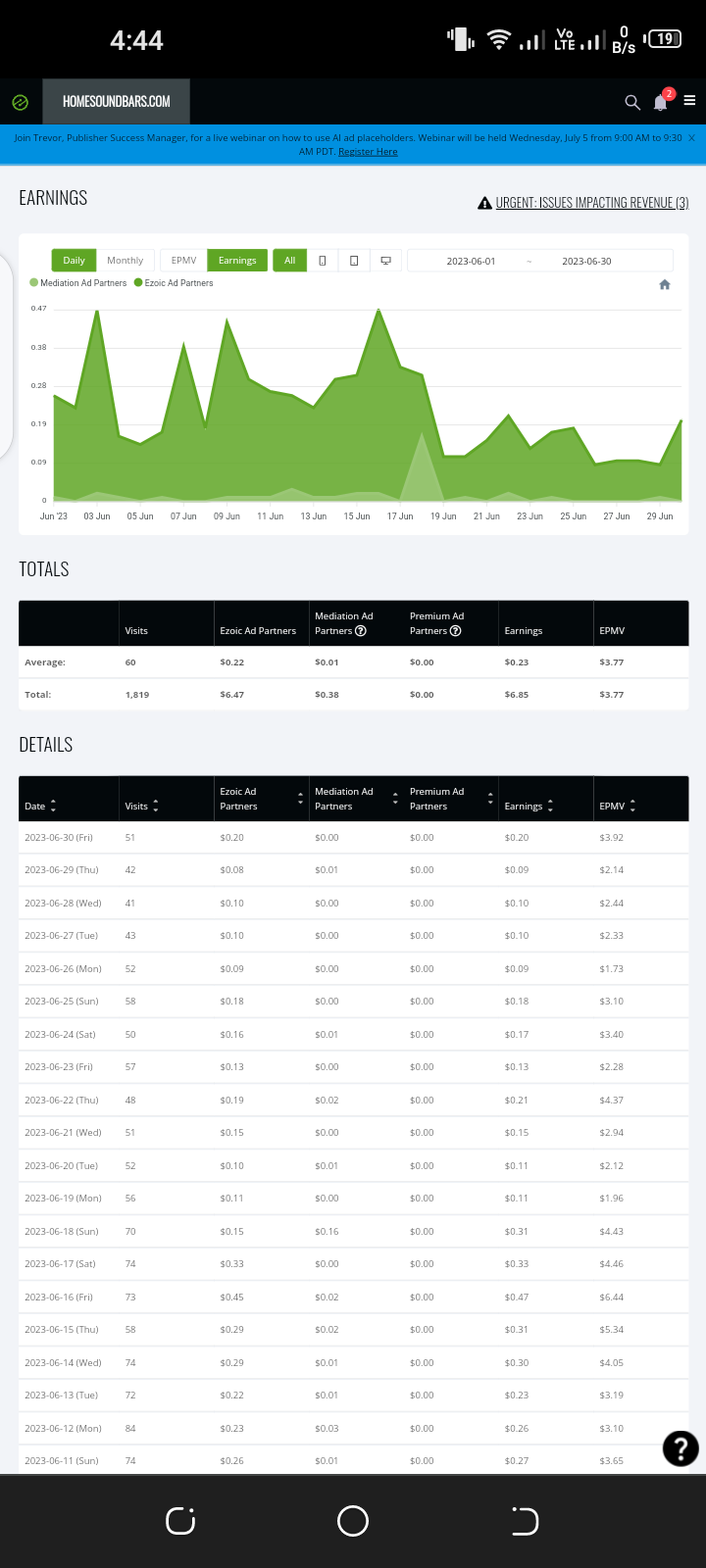Follow the Register Here link
The height and width of the screenshot is (1568, 706).
tap(368, 152)
